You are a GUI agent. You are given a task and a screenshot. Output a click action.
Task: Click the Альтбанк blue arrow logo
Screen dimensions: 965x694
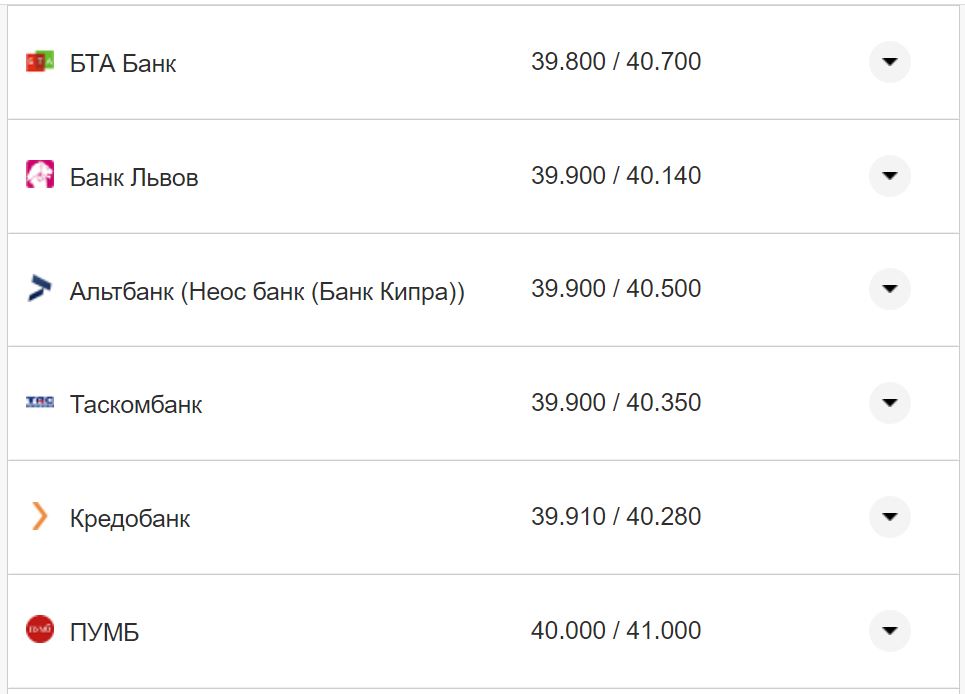(x=40, y=289)
